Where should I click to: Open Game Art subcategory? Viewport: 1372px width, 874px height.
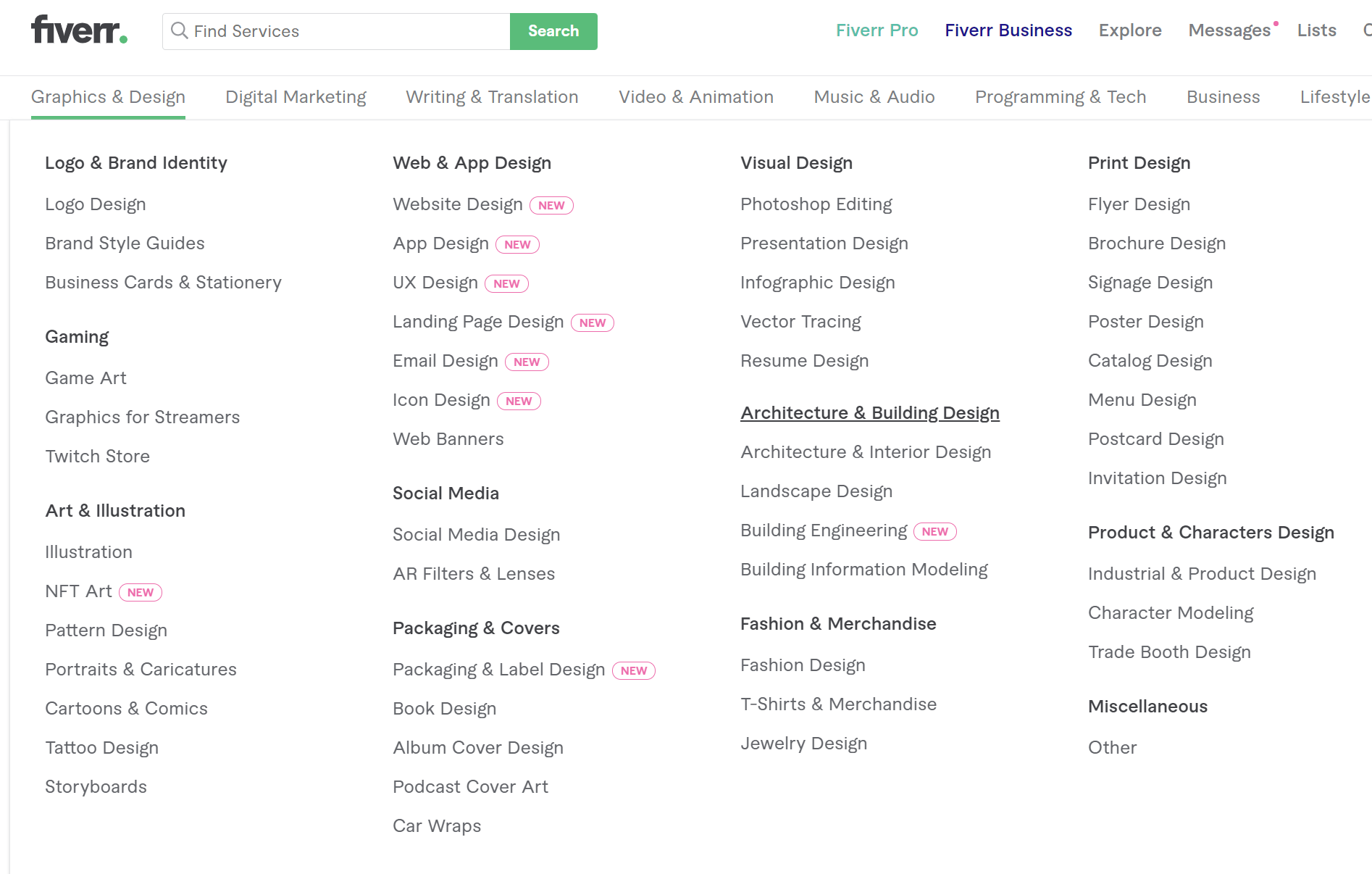click(85, 378)
